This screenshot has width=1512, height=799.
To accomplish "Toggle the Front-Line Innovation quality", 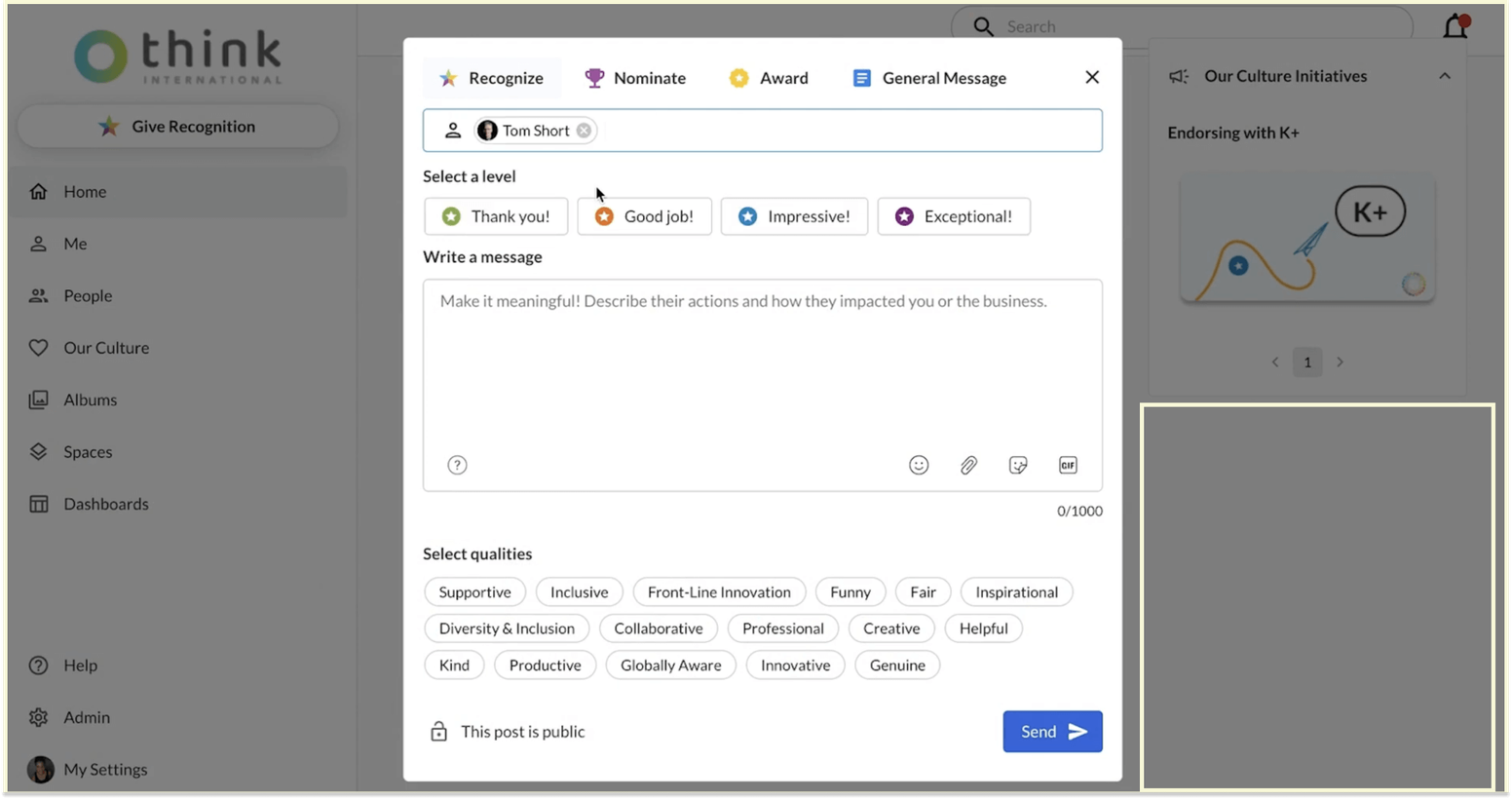I will click(x=719, y=592).
